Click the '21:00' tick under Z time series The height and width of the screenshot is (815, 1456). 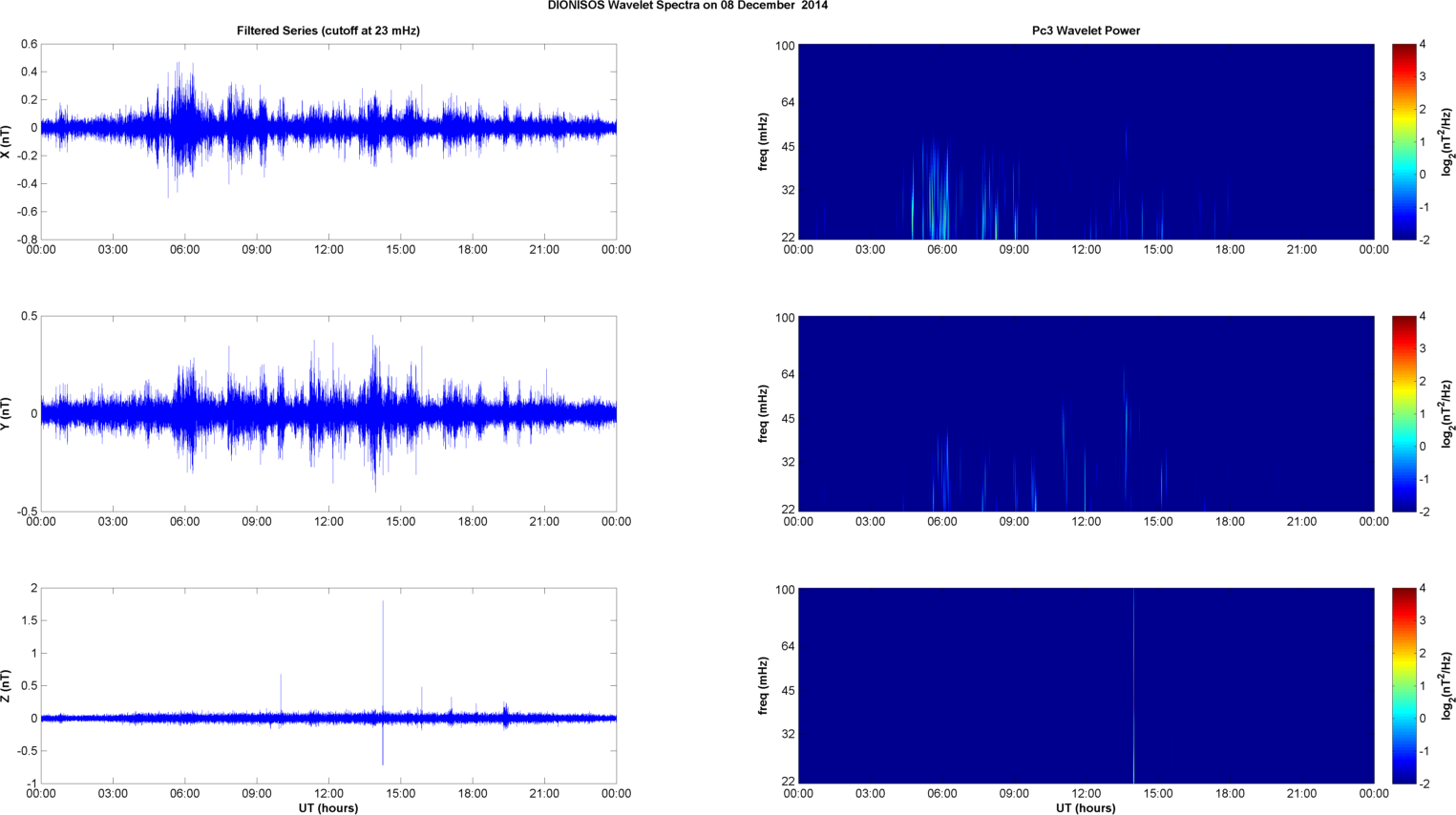click(544, 794)
